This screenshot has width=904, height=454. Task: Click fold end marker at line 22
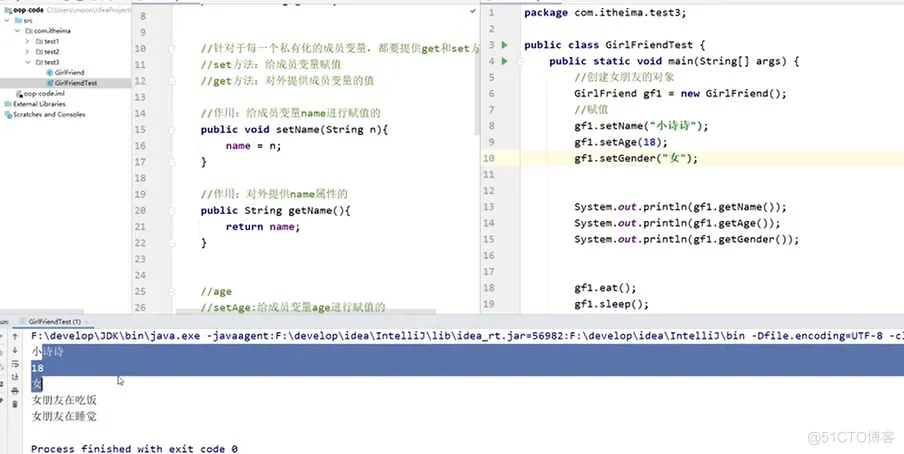(172, 243)
